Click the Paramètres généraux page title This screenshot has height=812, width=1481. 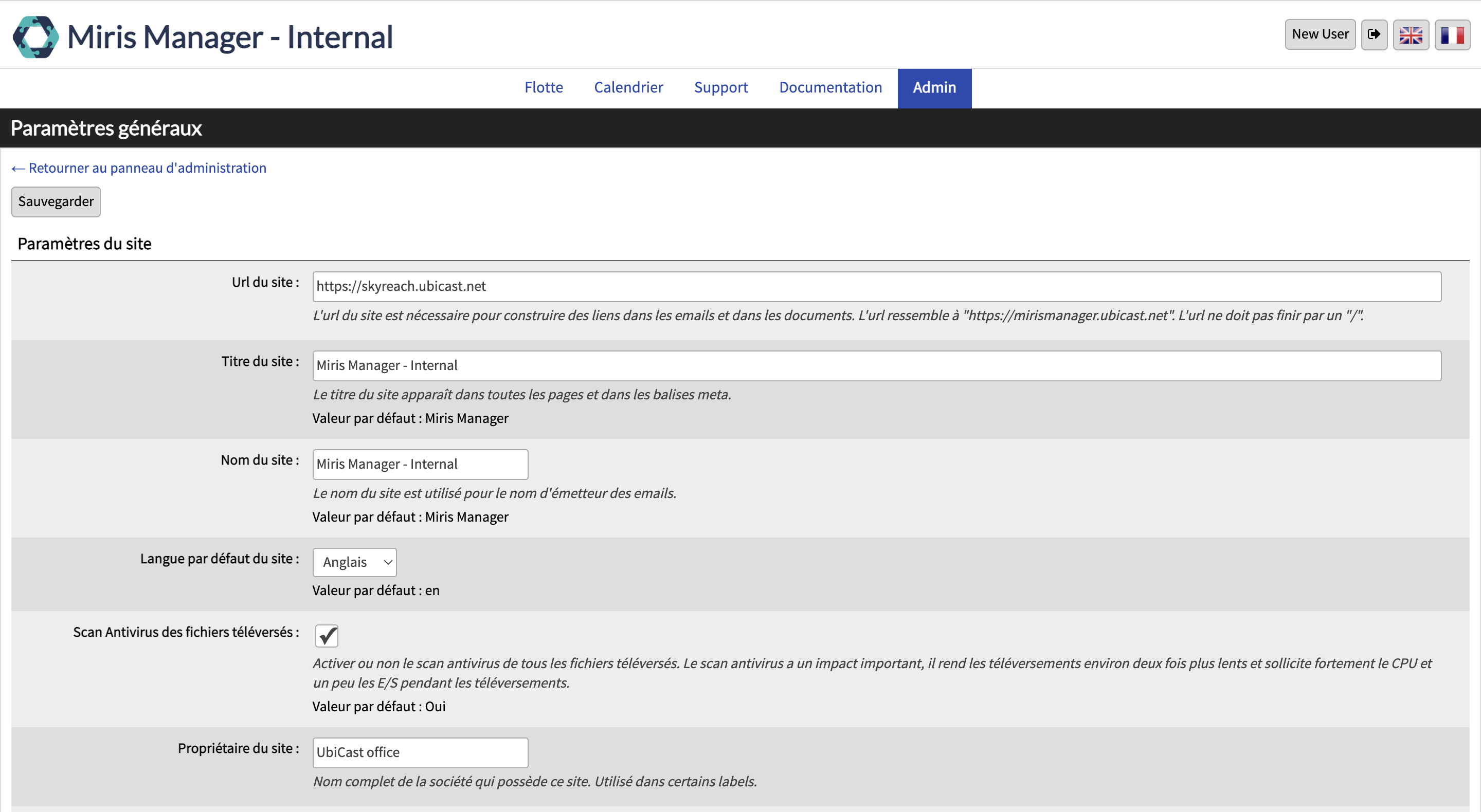tap(106, 128)
